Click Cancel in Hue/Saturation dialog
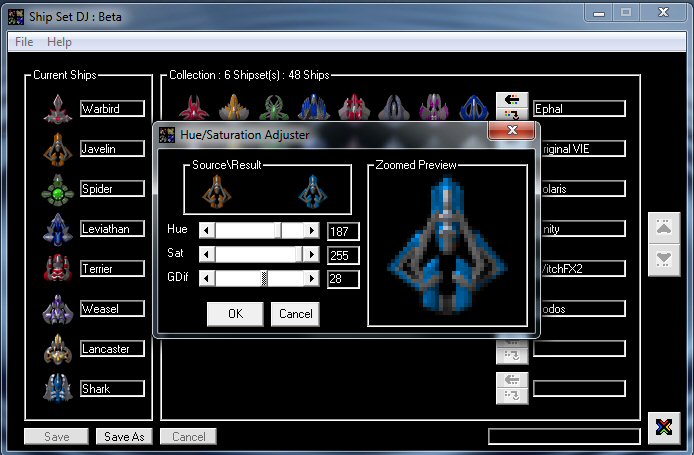Image resolution: width=694 pixels, height=455 pixels. 295,314
